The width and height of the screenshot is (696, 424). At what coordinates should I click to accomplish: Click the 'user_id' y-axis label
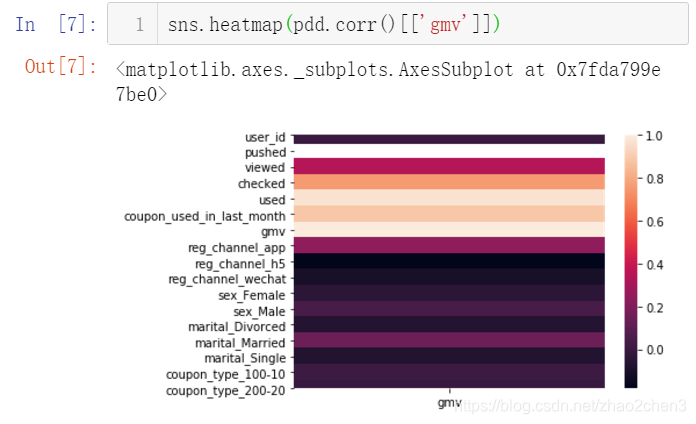[265, 137]
